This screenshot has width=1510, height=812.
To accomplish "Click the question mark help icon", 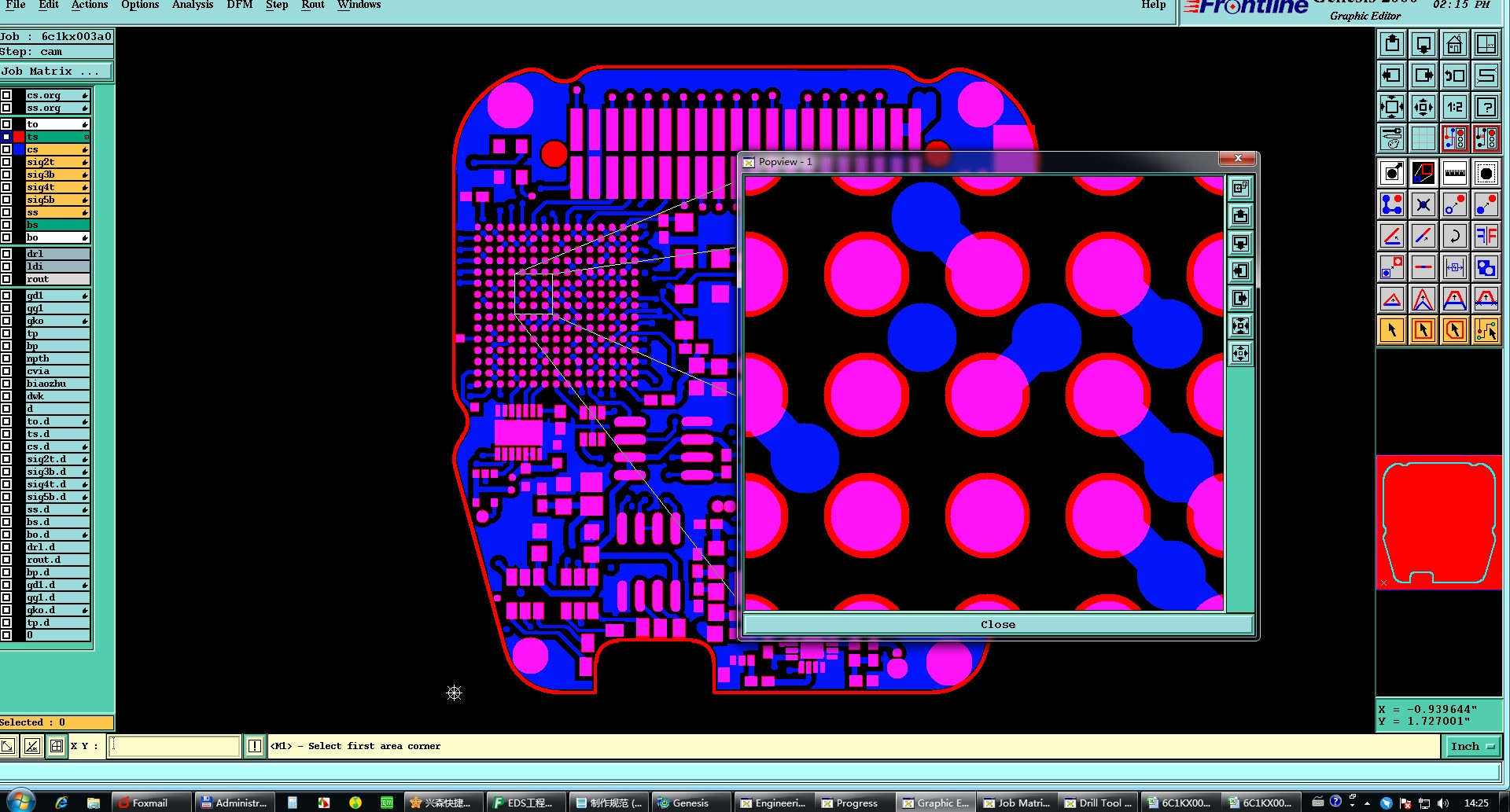I will [1486, 107].
